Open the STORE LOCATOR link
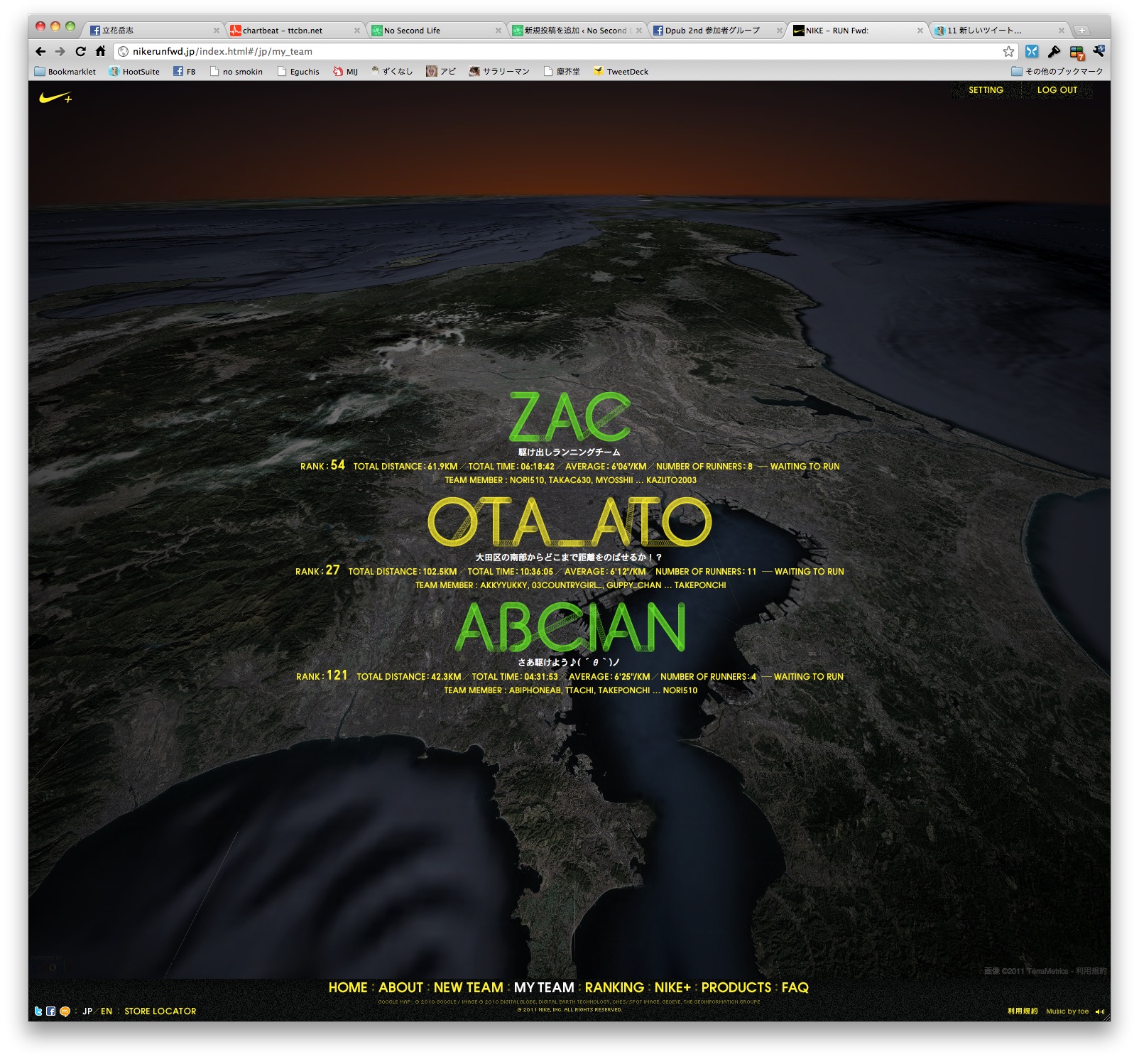The height and width of the screenshot is (1064, 1139). click(x=160, y=1011)
